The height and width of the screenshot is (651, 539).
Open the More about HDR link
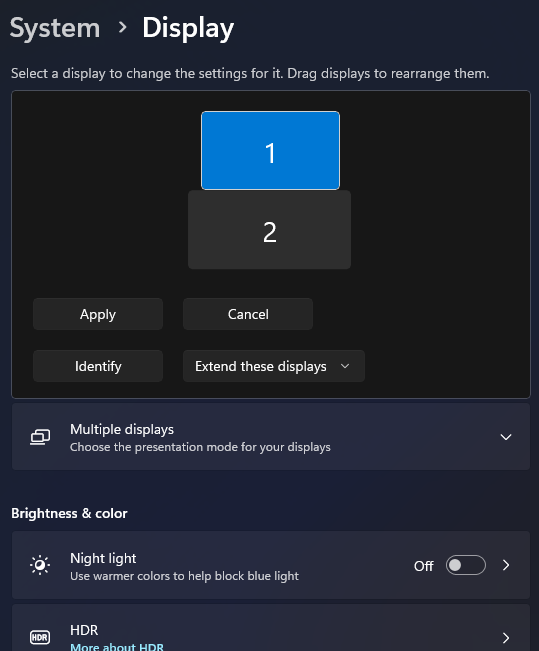pyautogui.click(x=117, y=647)
